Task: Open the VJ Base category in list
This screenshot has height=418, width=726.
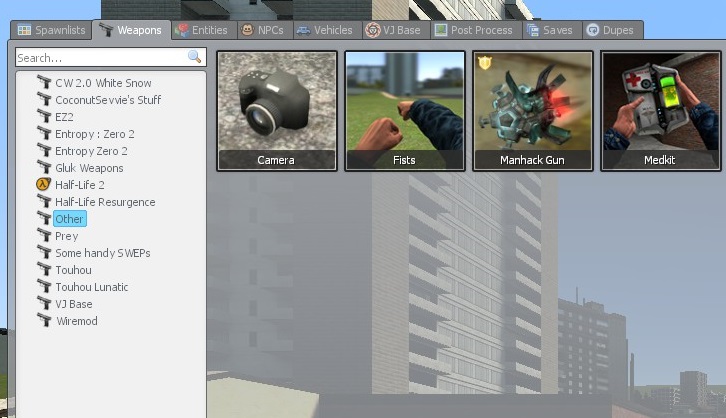Action: (74, 304)
